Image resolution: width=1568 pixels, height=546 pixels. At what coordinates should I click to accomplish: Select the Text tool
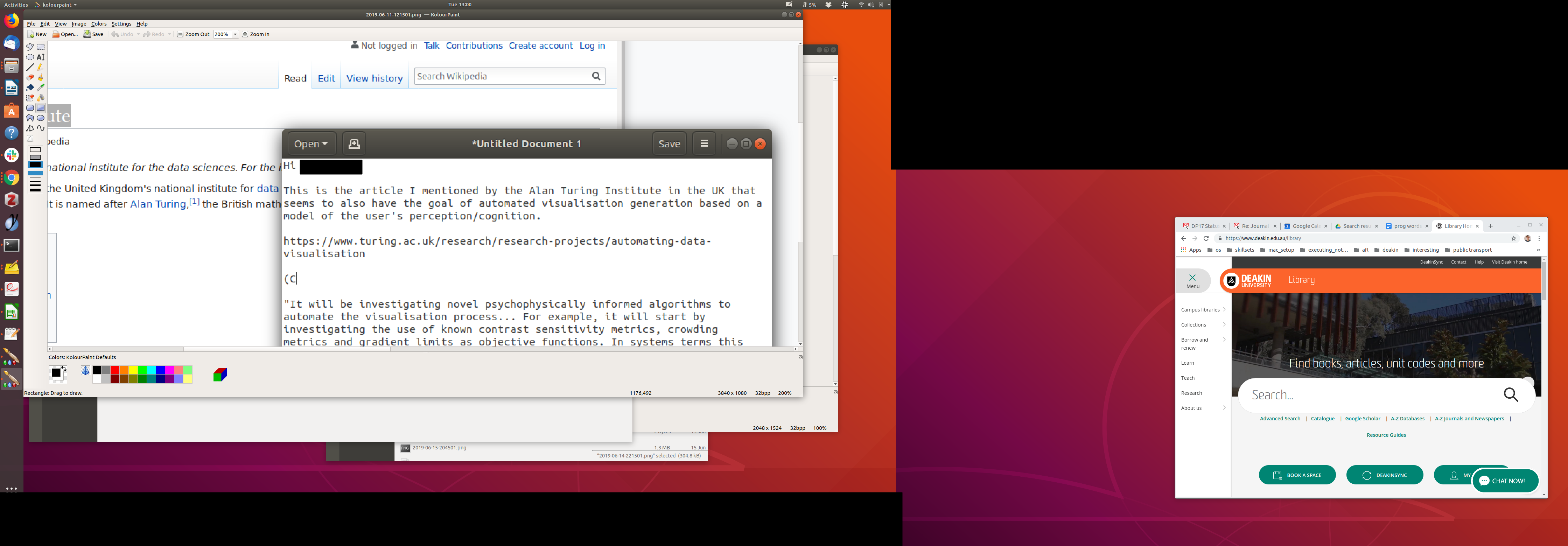(41, 57)
